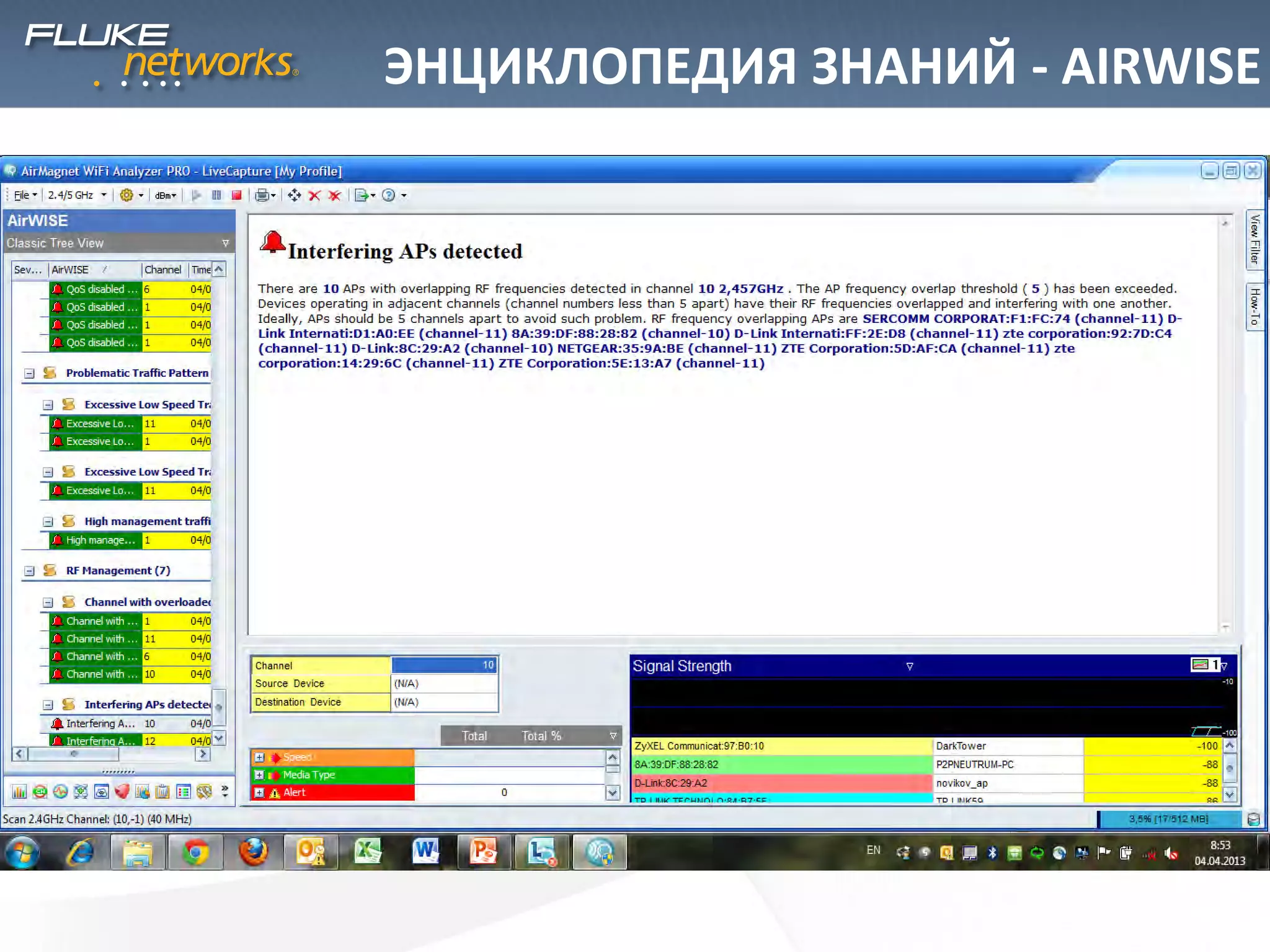Click the blue help question icon
This screenshot has width=1270, height=952.
click(x=389, y=195)
